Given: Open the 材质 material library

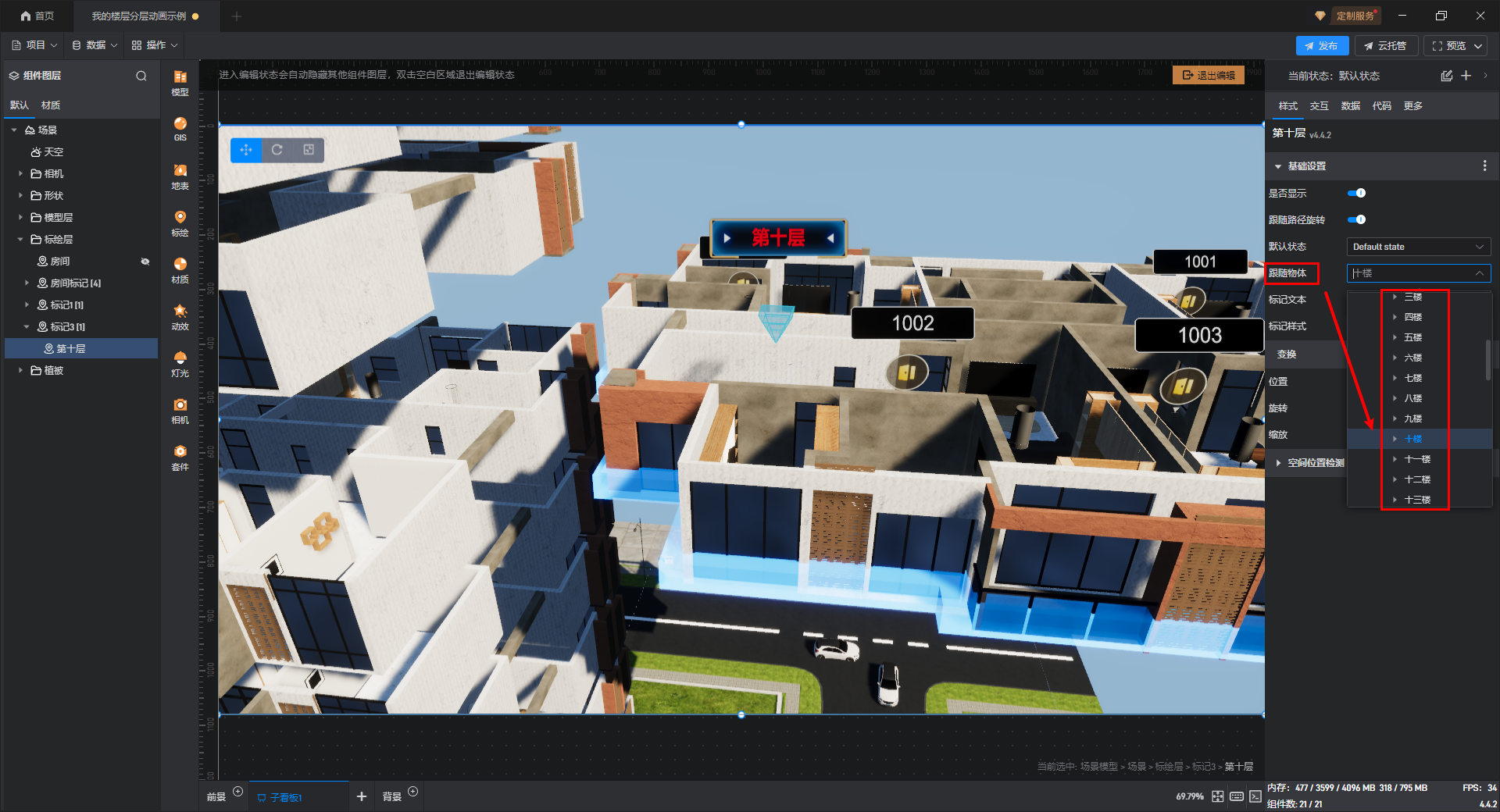Looking at the screenshot, I should (180, 270).
